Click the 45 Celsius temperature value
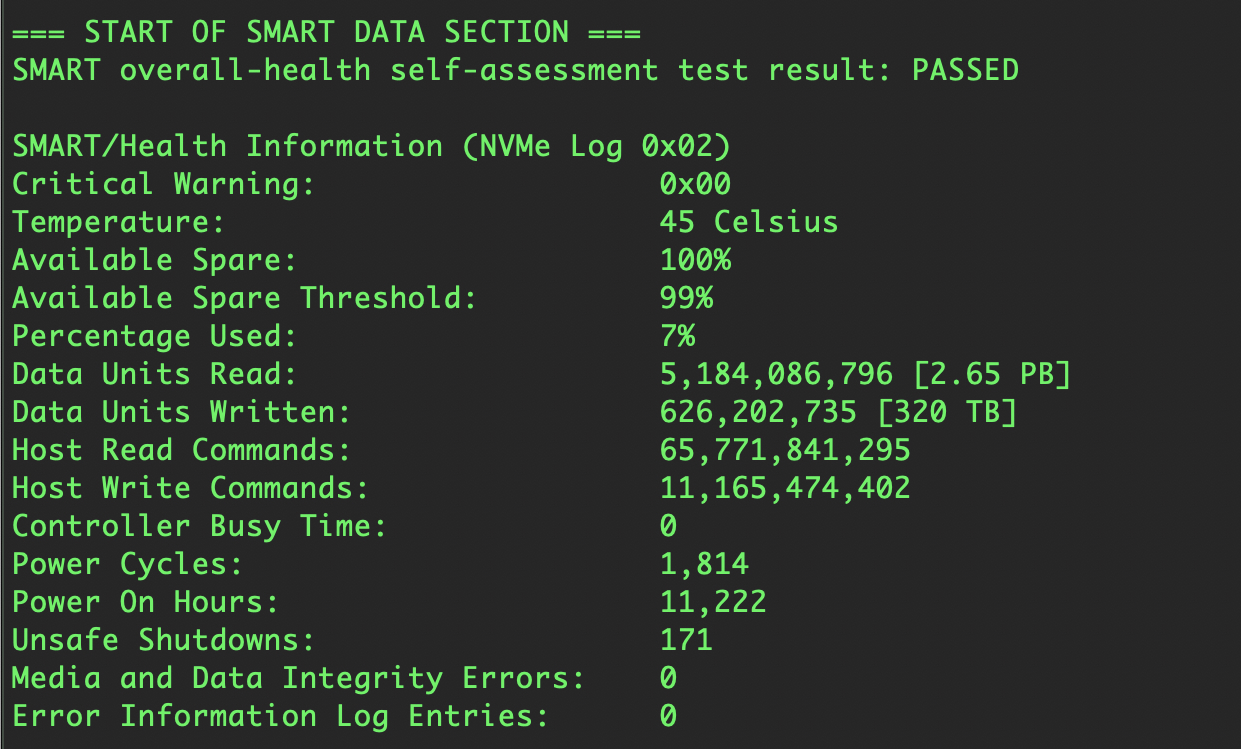 (748, 222)
